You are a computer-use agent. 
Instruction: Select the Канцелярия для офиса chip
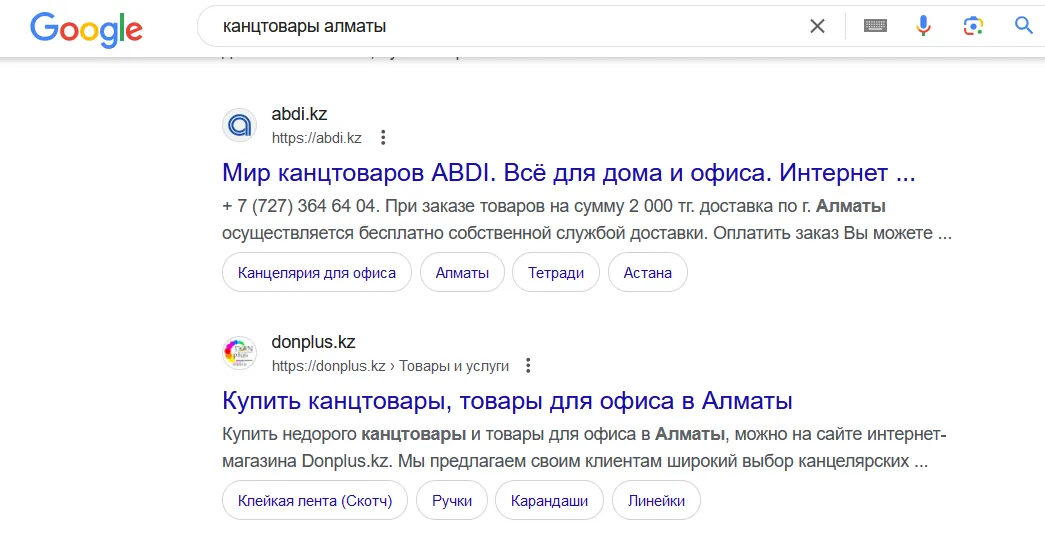[x=317, y=273]
